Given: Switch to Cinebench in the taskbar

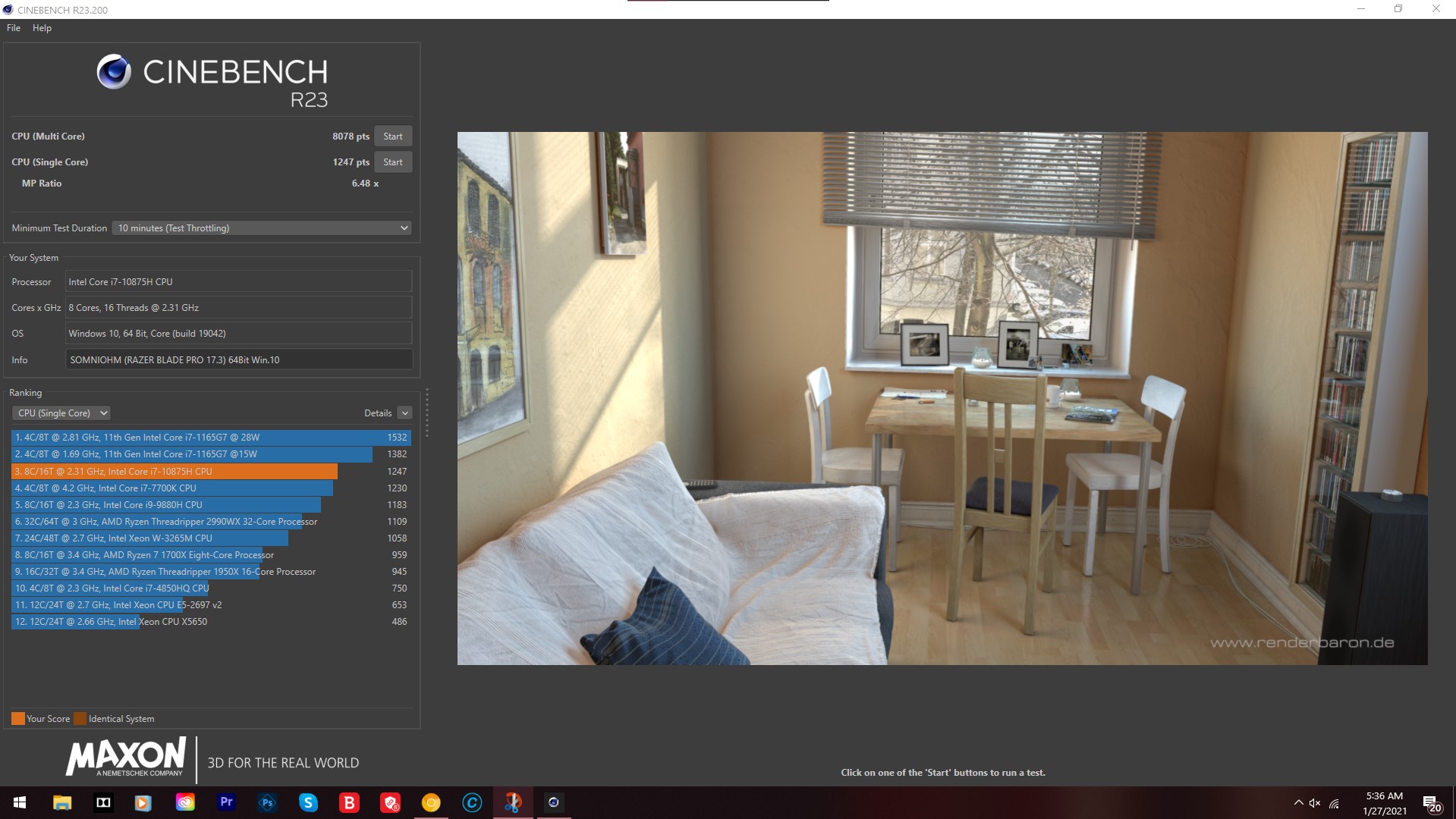Looking at the screenshot, I should click(554, 802).
